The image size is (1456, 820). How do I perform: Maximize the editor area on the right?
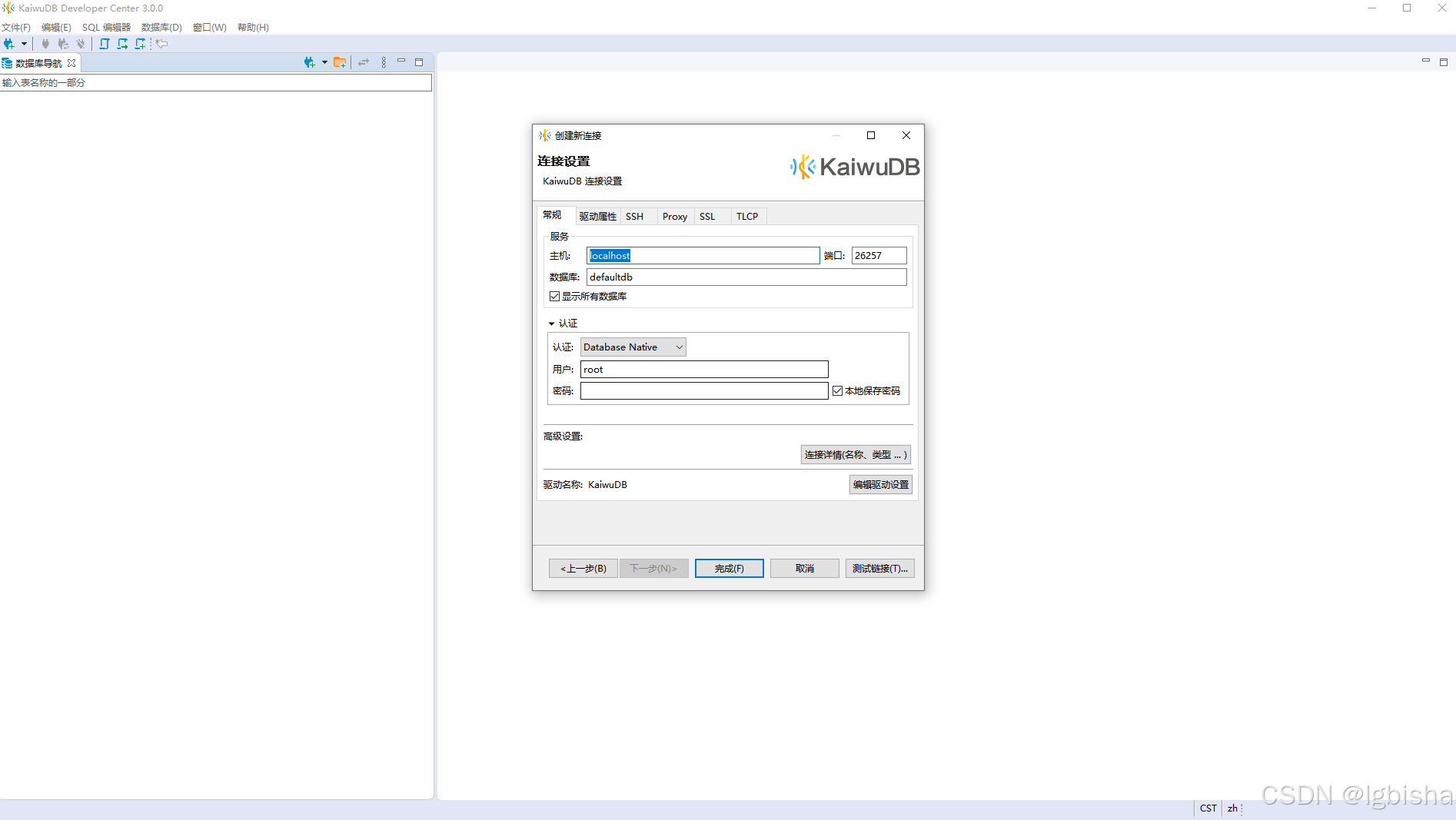coord(1444,62)
